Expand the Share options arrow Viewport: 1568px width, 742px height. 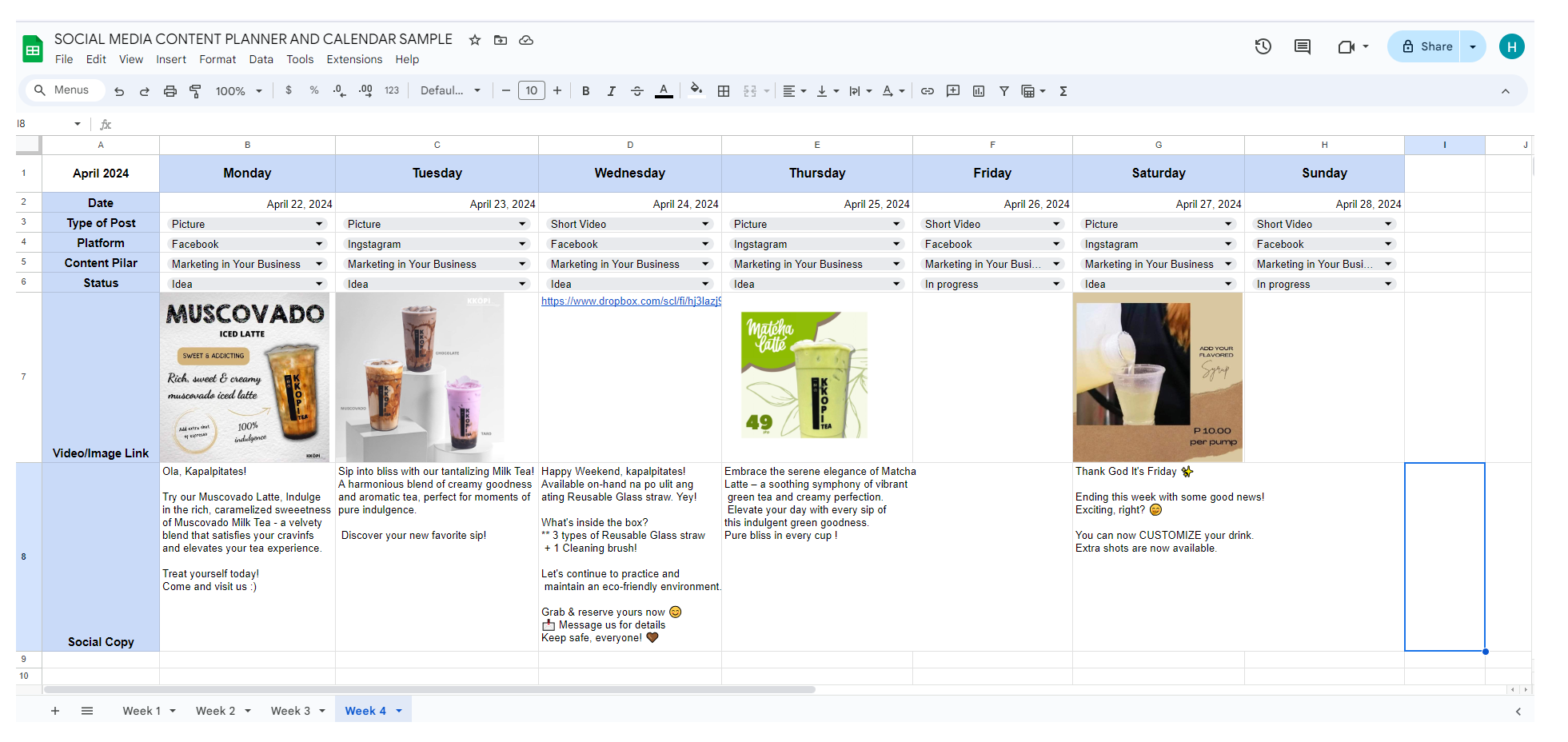[x=1473, y=46]
